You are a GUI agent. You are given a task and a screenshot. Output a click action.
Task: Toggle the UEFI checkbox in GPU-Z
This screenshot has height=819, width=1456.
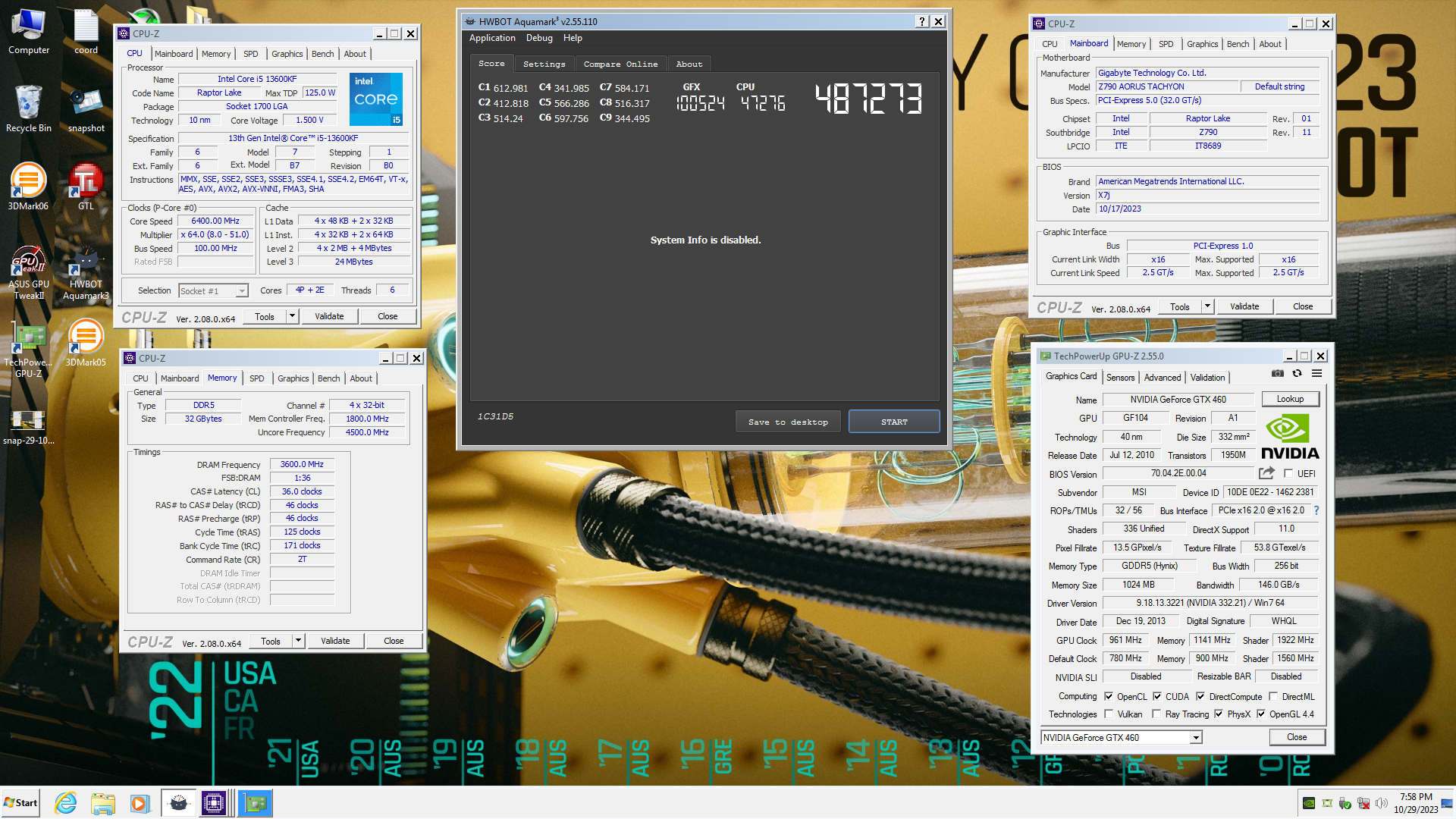point(1288,473)
